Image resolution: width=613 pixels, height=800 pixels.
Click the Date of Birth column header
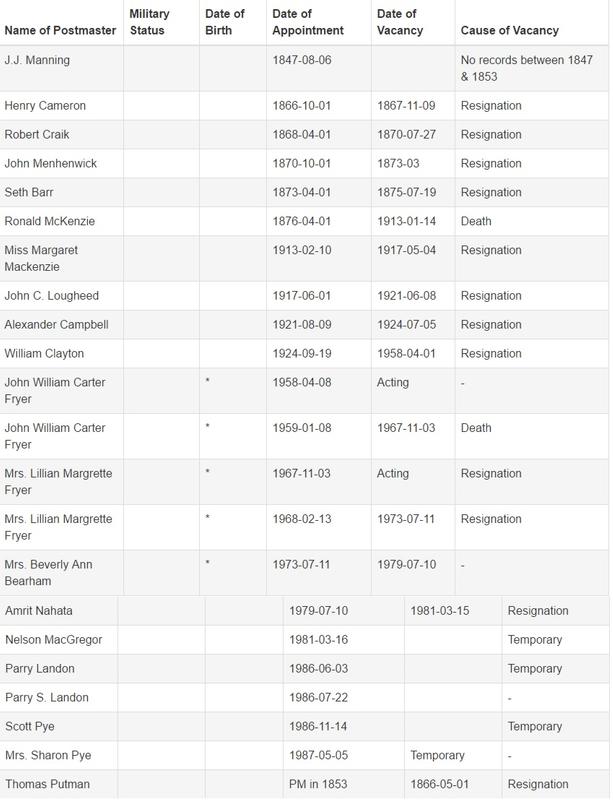click(x=224, y=22)
